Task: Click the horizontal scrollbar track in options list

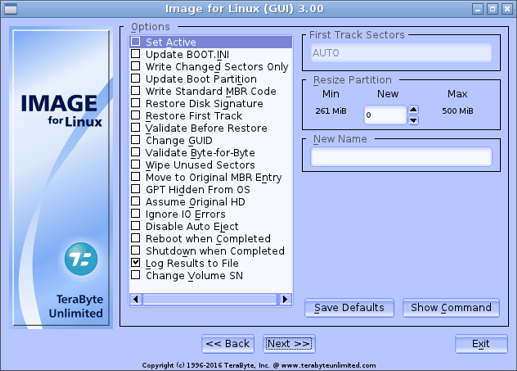Action: 210,299
